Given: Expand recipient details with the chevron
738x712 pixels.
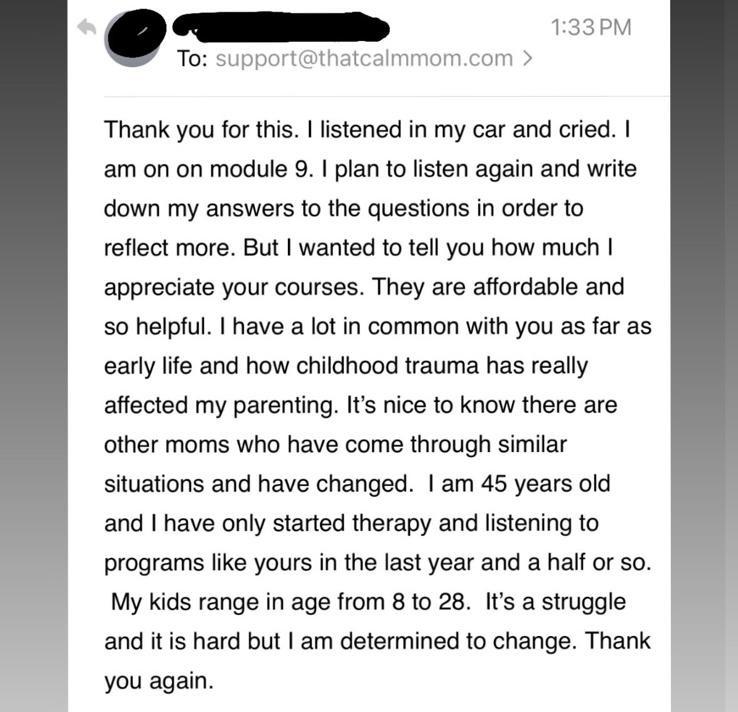Looking at the screenshot, I should pyautogui.click(x=528, y=58).
